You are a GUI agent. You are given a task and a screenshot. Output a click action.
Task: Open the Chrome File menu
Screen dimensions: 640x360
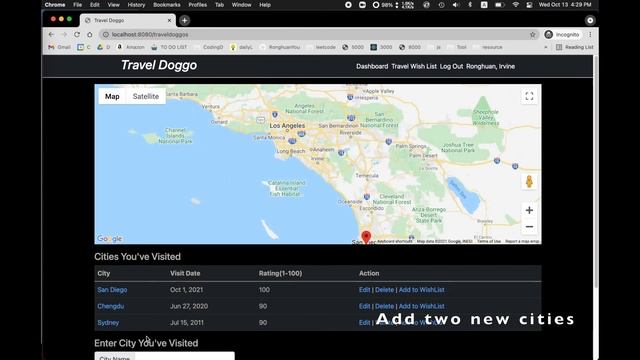click(x=78, y=5)
